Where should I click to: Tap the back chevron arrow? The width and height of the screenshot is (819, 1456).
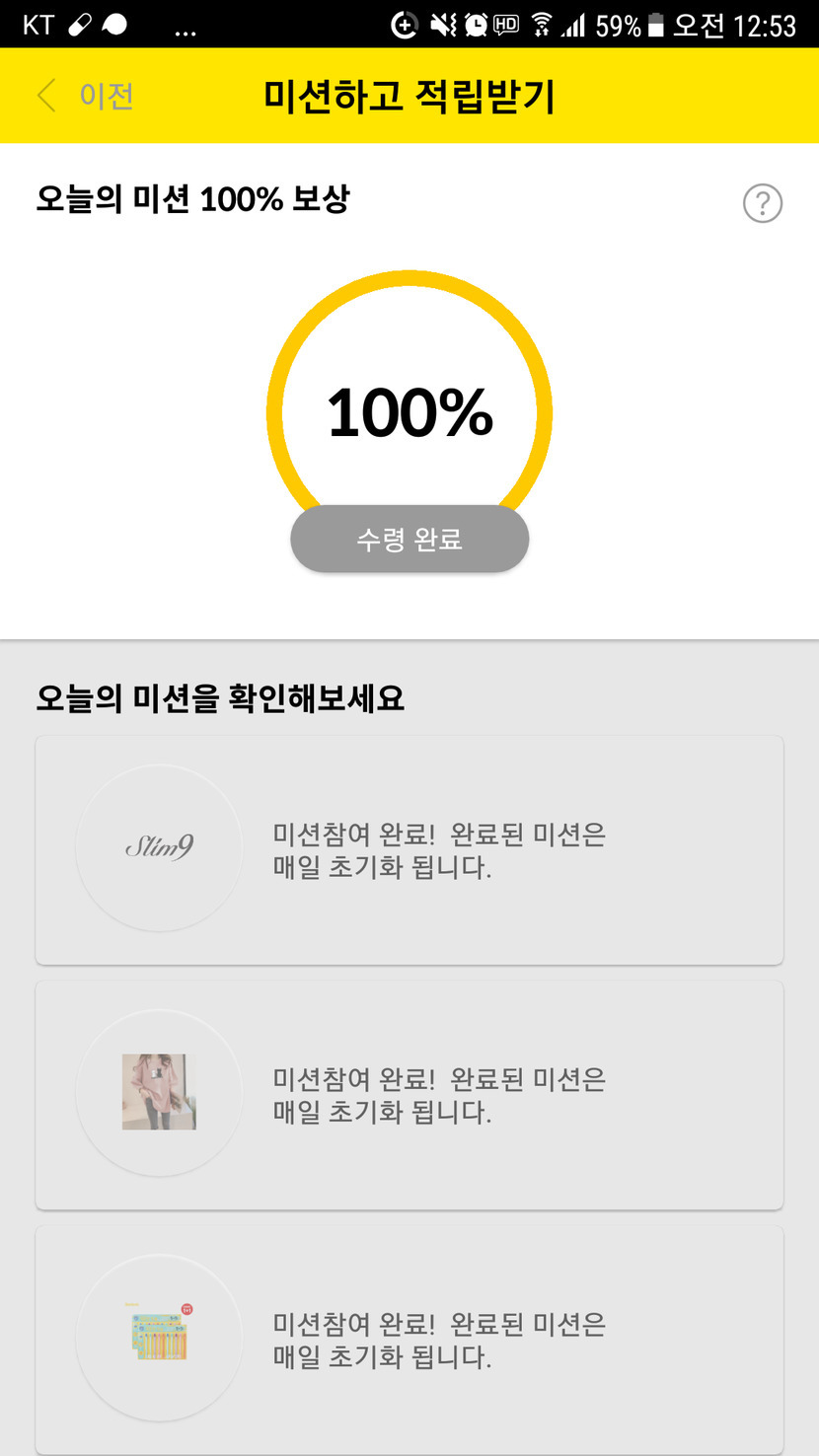coord(45,96)
